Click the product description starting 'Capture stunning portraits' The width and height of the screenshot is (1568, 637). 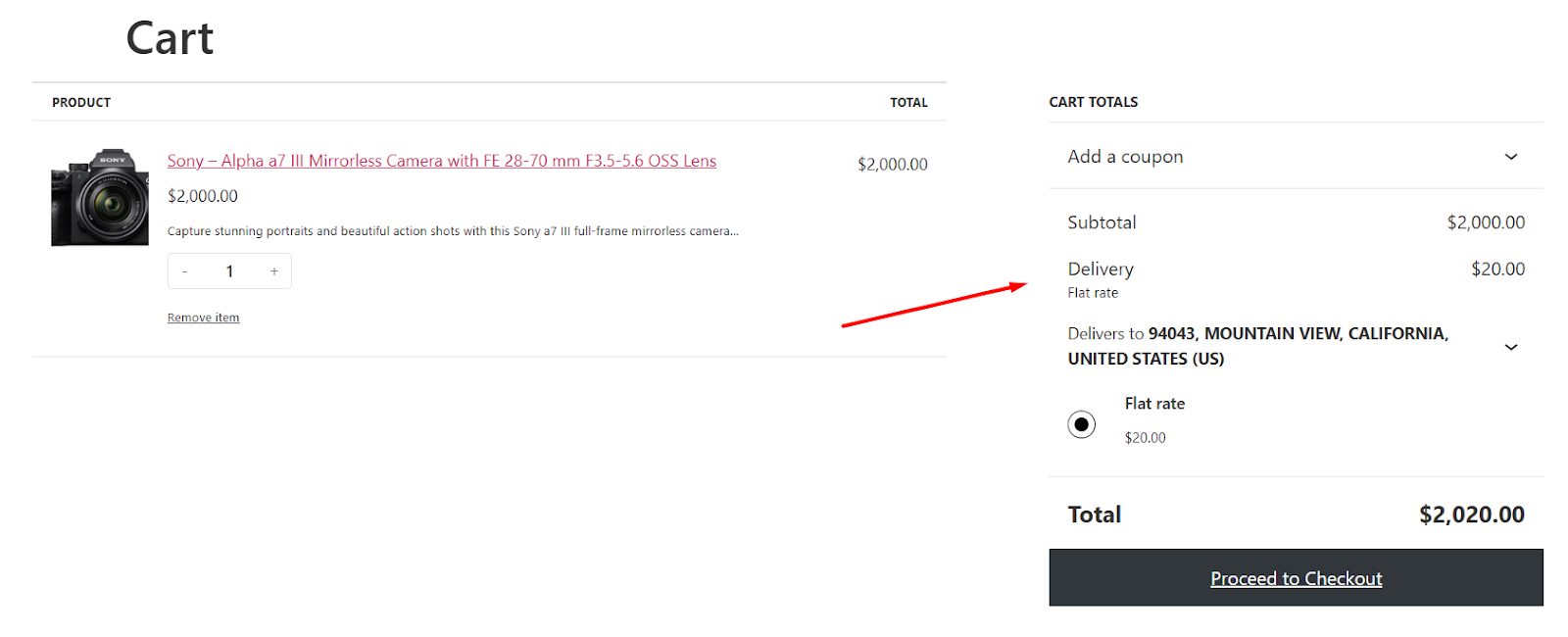[x=453, y=231]
